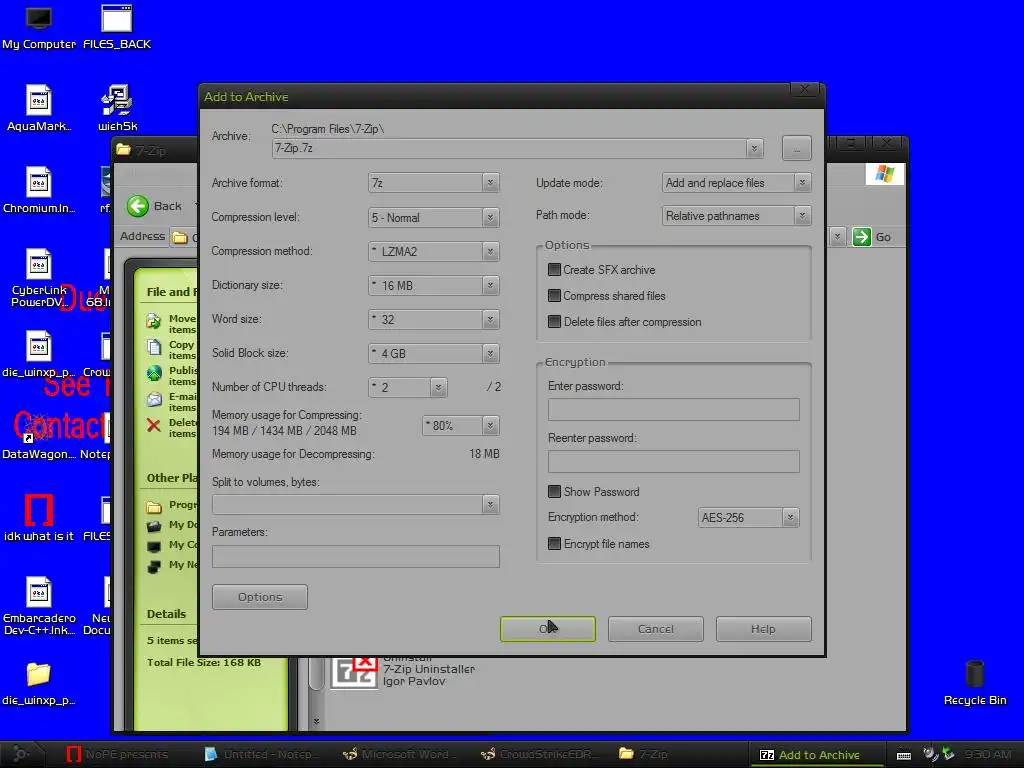Select Embarcadero Dev-C++ shortcut icon

[39, 607]
